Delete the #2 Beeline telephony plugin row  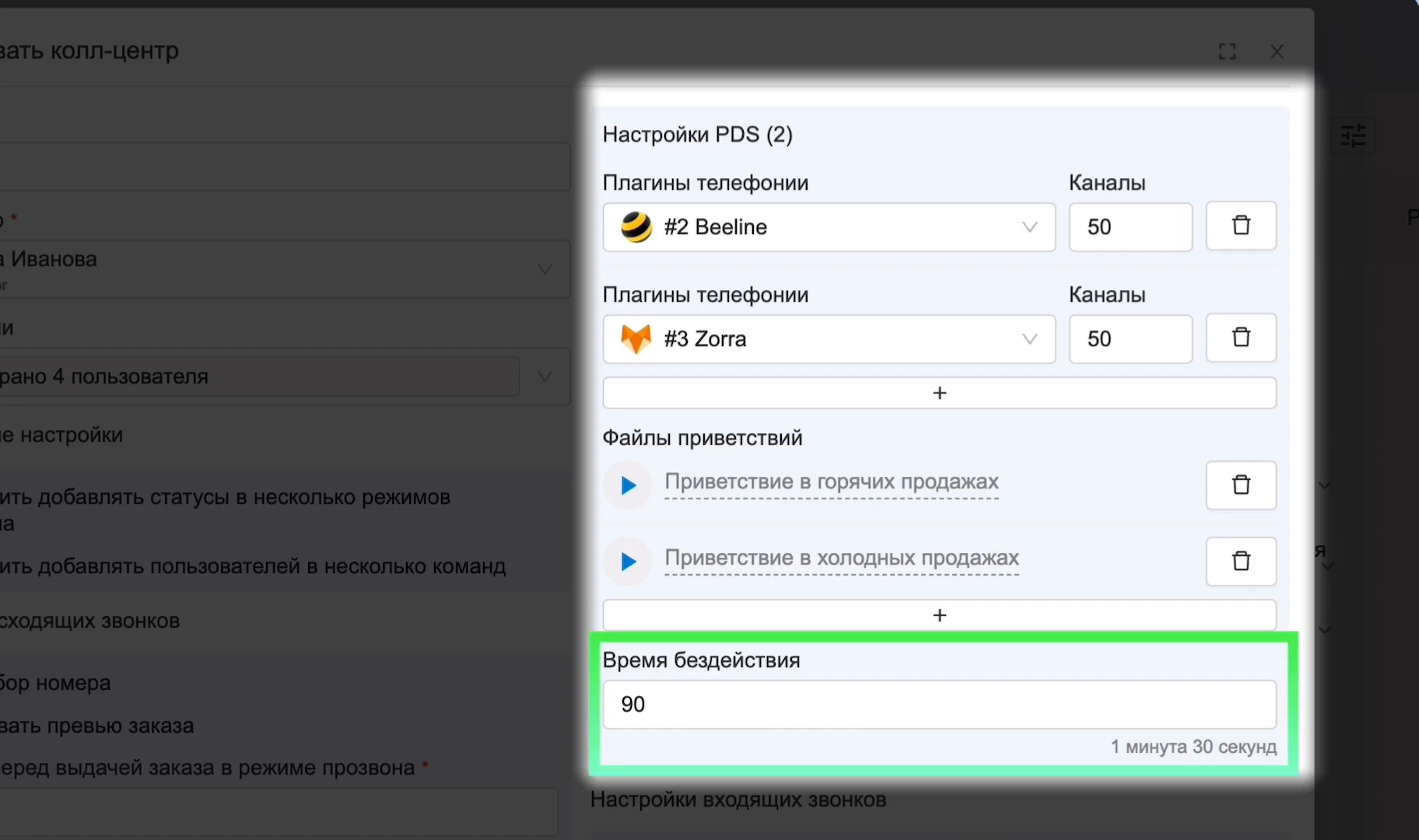click(x=1241, y=226)
